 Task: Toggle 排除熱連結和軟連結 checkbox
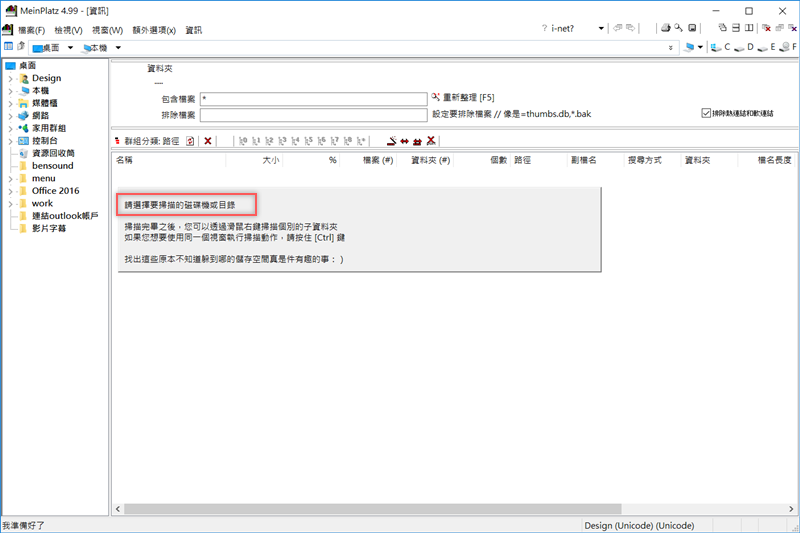706,113
